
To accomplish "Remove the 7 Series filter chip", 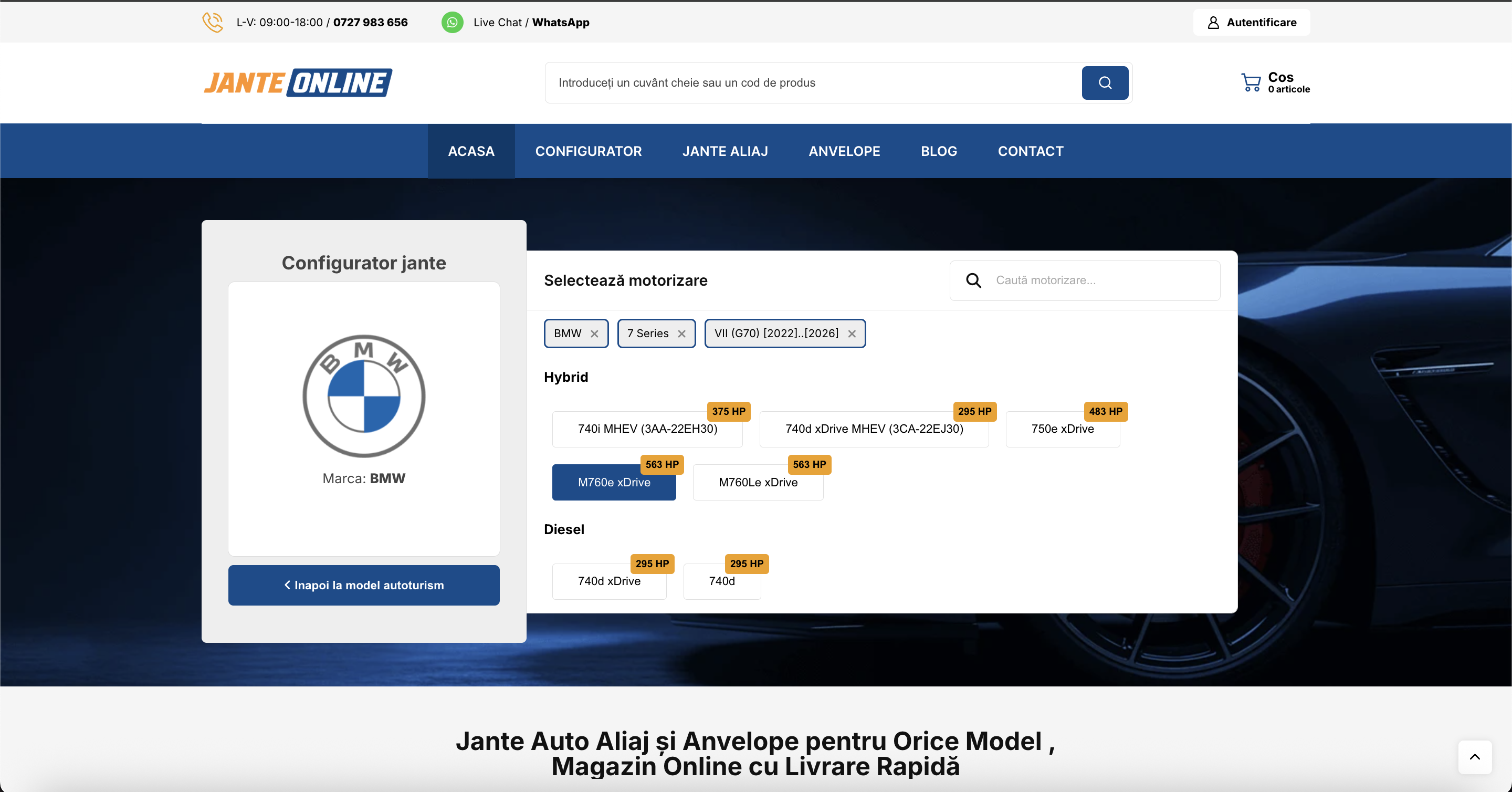I will click(x=681, y=334).
